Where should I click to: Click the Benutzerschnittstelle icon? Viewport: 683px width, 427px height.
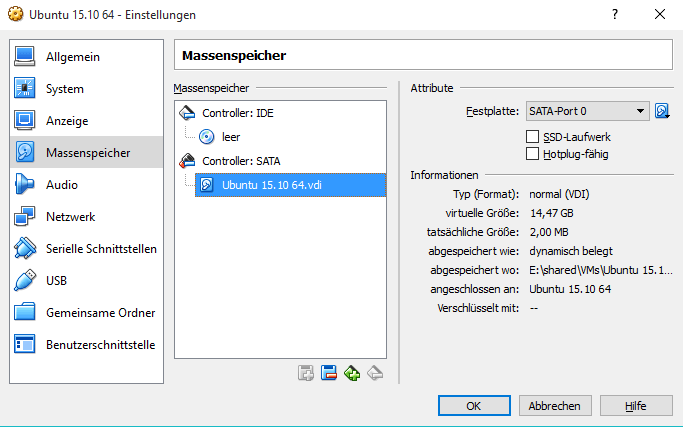pos(25,345)
